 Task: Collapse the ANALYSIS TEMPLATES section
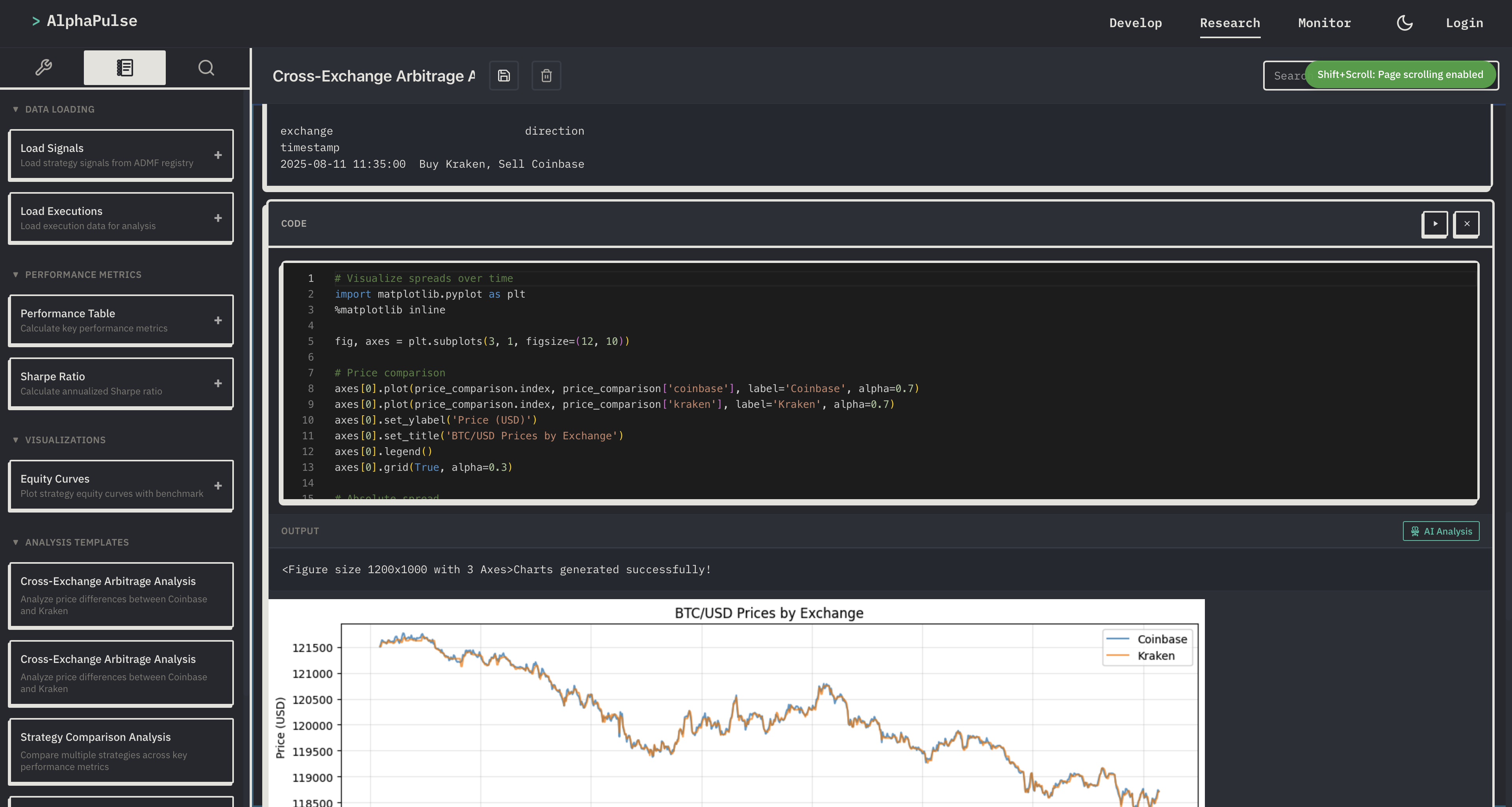(71, 542)
